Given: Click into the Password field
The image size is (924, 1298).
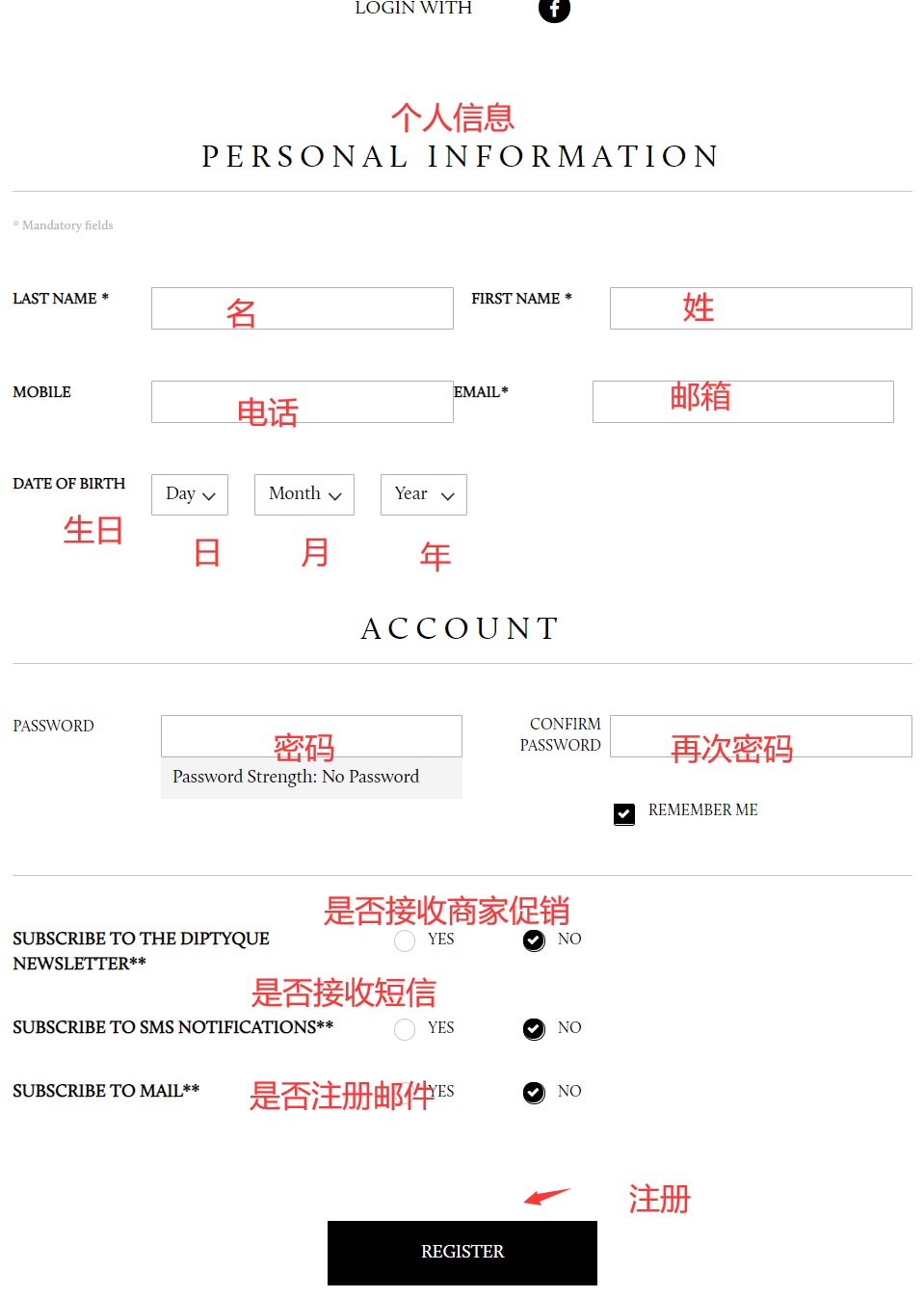Looking at the screenshot, I should (x=311, y=736).
